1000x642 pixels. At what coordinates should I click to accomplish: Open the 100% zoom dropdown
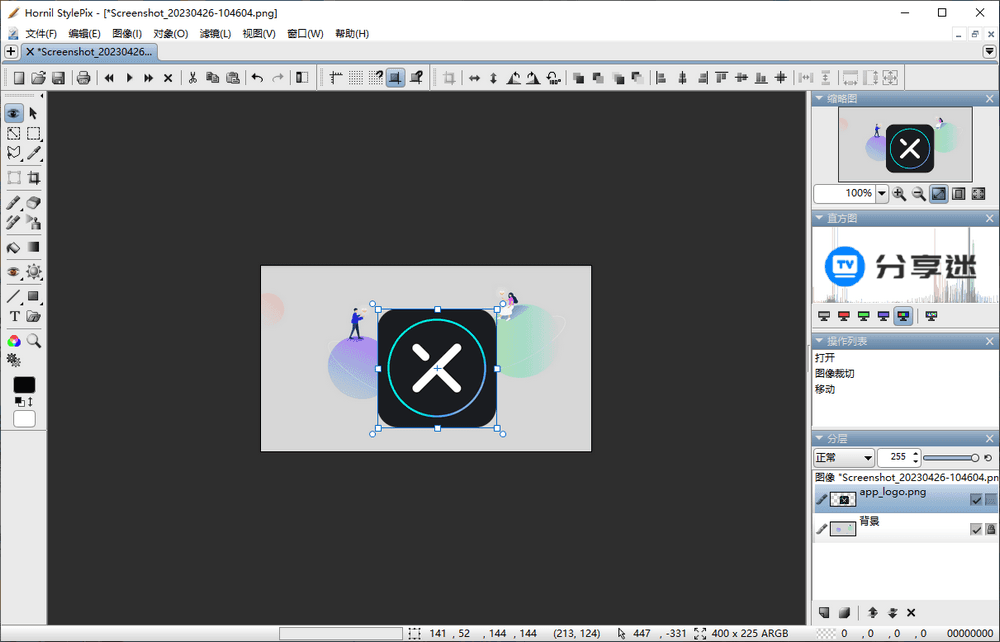tap(881, 193)
